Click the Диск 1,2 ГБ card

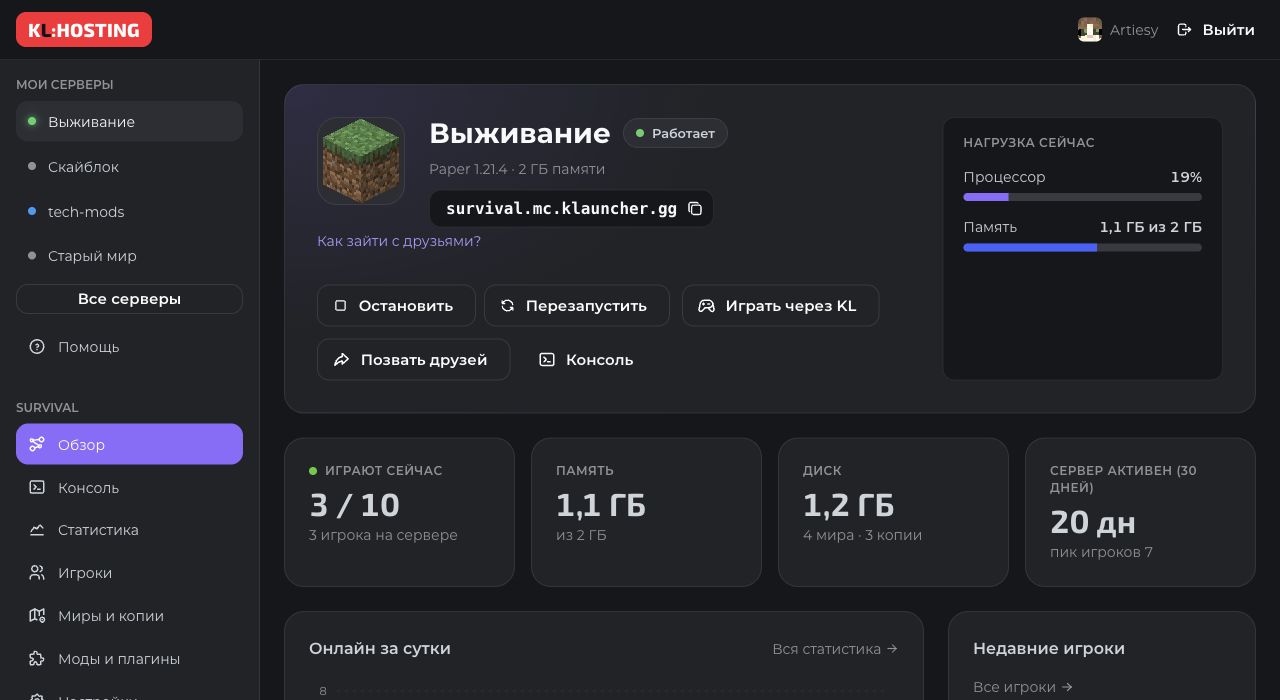coord(893,512)
